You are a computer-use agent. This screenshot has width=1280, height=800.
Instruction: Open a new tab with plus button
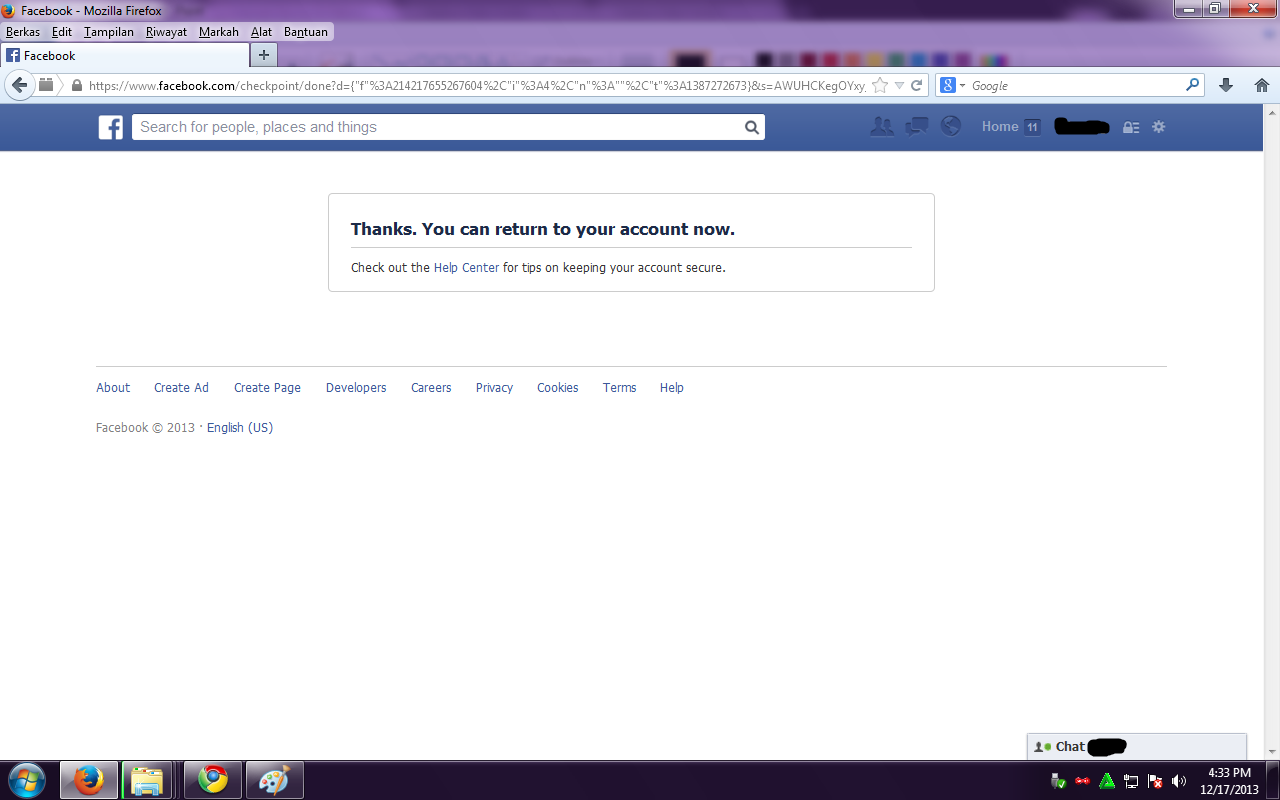pyautogui.click(x=264, y=55)
